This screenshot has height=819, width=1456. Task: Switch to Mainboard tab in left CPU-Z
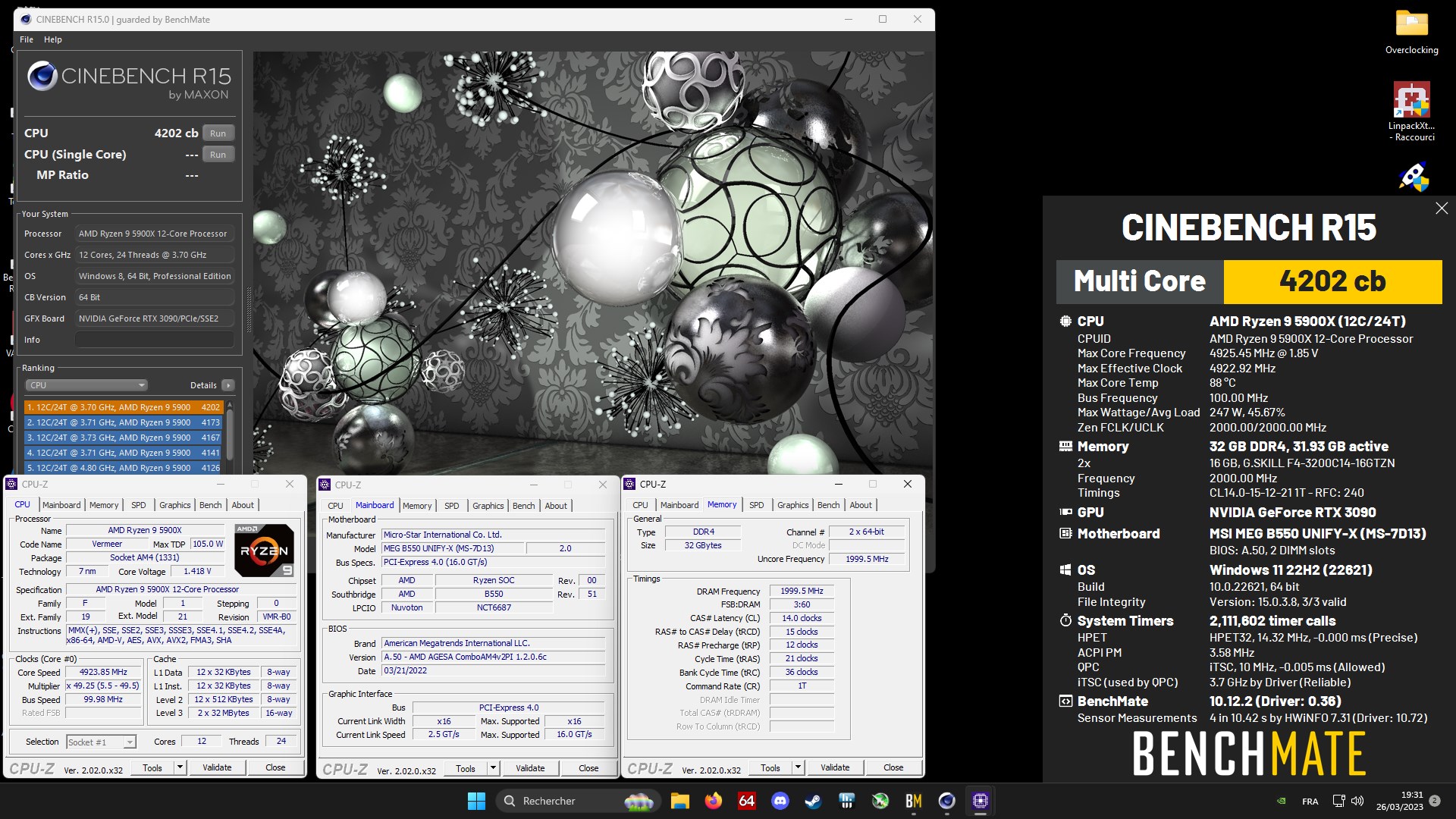61,505
